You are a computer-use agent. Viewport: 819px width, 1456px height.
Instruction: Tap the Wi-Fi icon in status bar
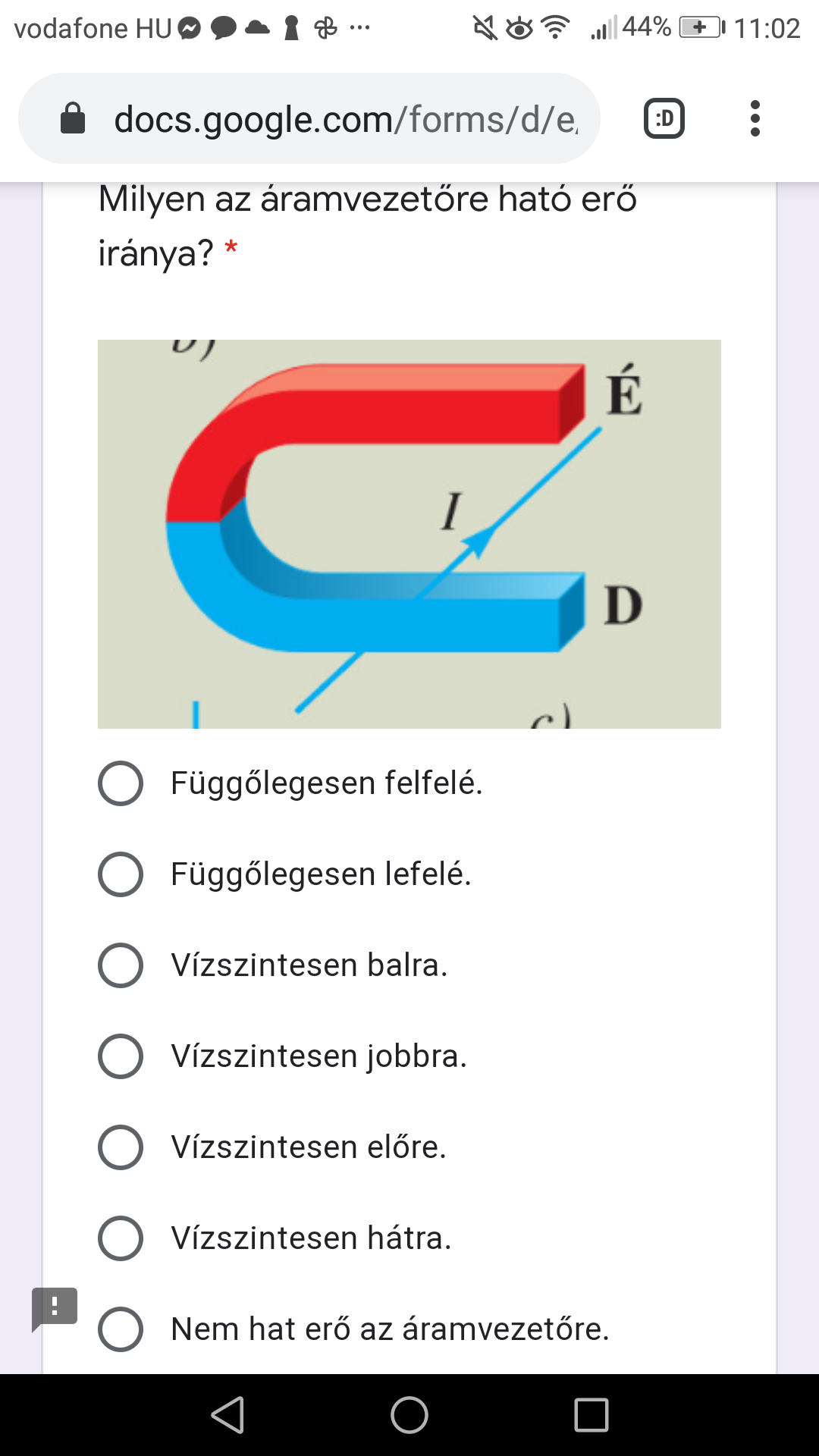[557, 28]
